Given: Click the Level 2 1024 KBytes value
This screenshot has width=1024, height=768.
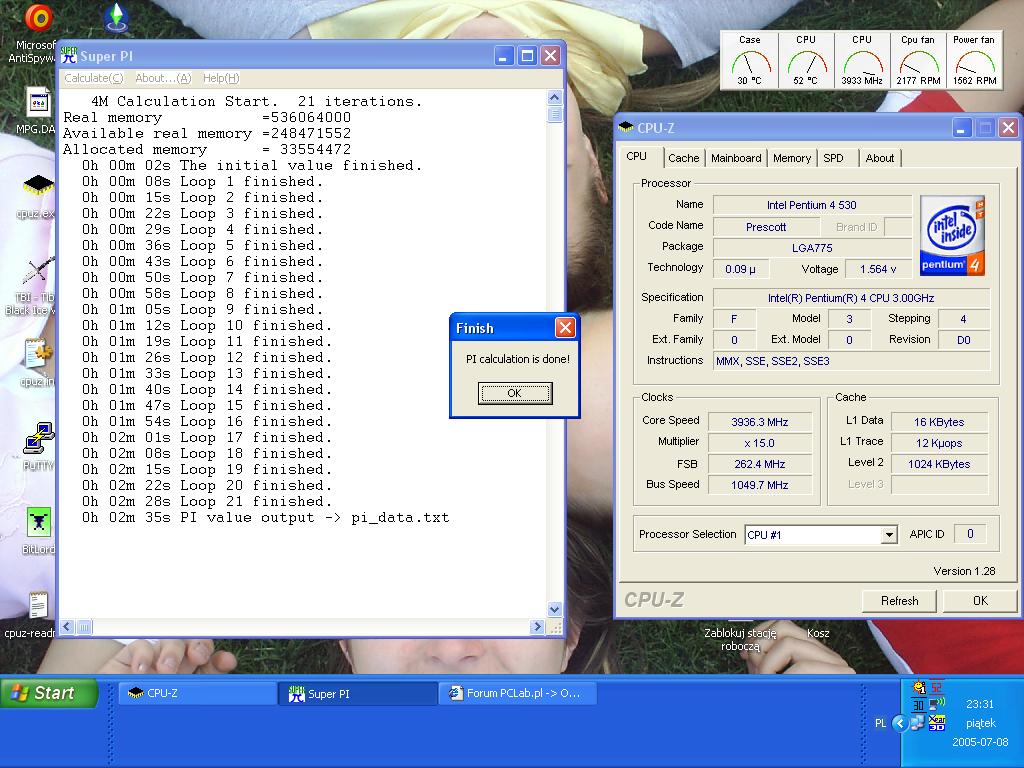Looking at the screenshot, I should click(939, 464).
